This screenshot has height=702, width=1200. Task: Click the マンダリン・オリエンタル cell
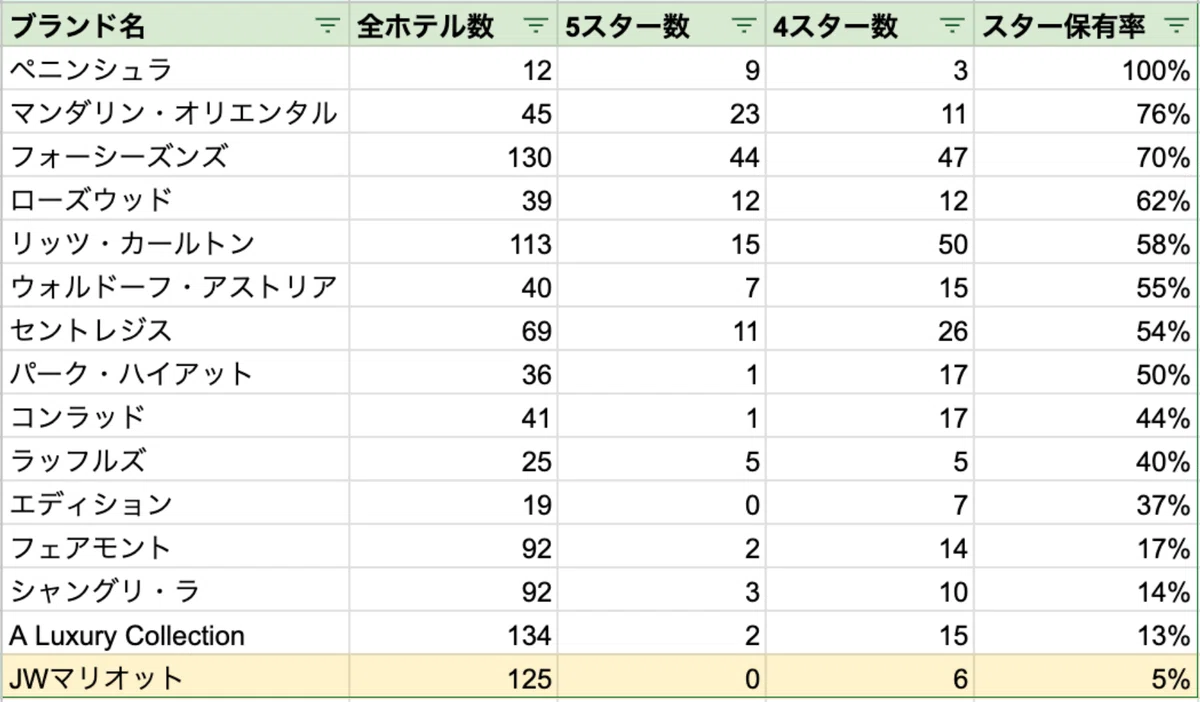pyautogui.click(x=175, y=114)
